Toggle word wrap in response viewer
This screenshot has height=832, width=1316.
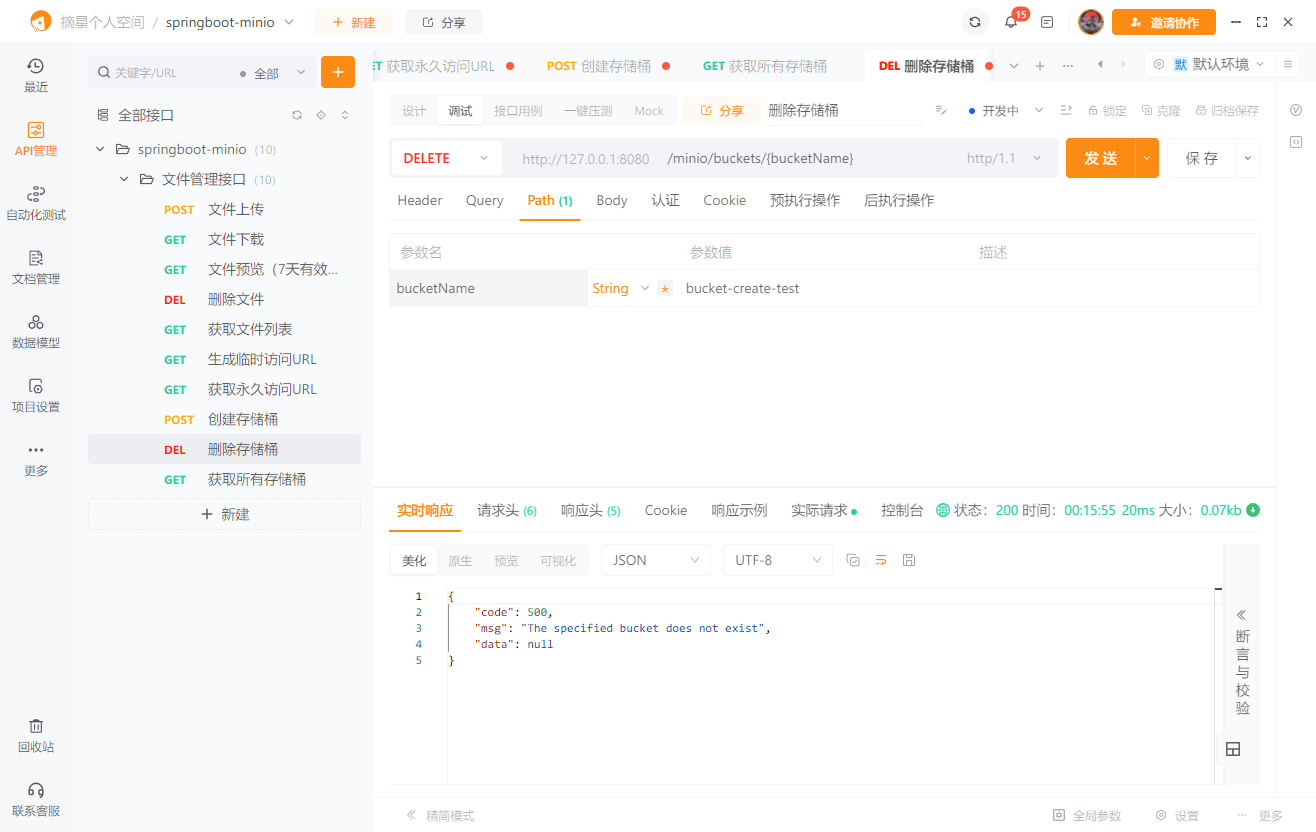[x=881, y=560]
